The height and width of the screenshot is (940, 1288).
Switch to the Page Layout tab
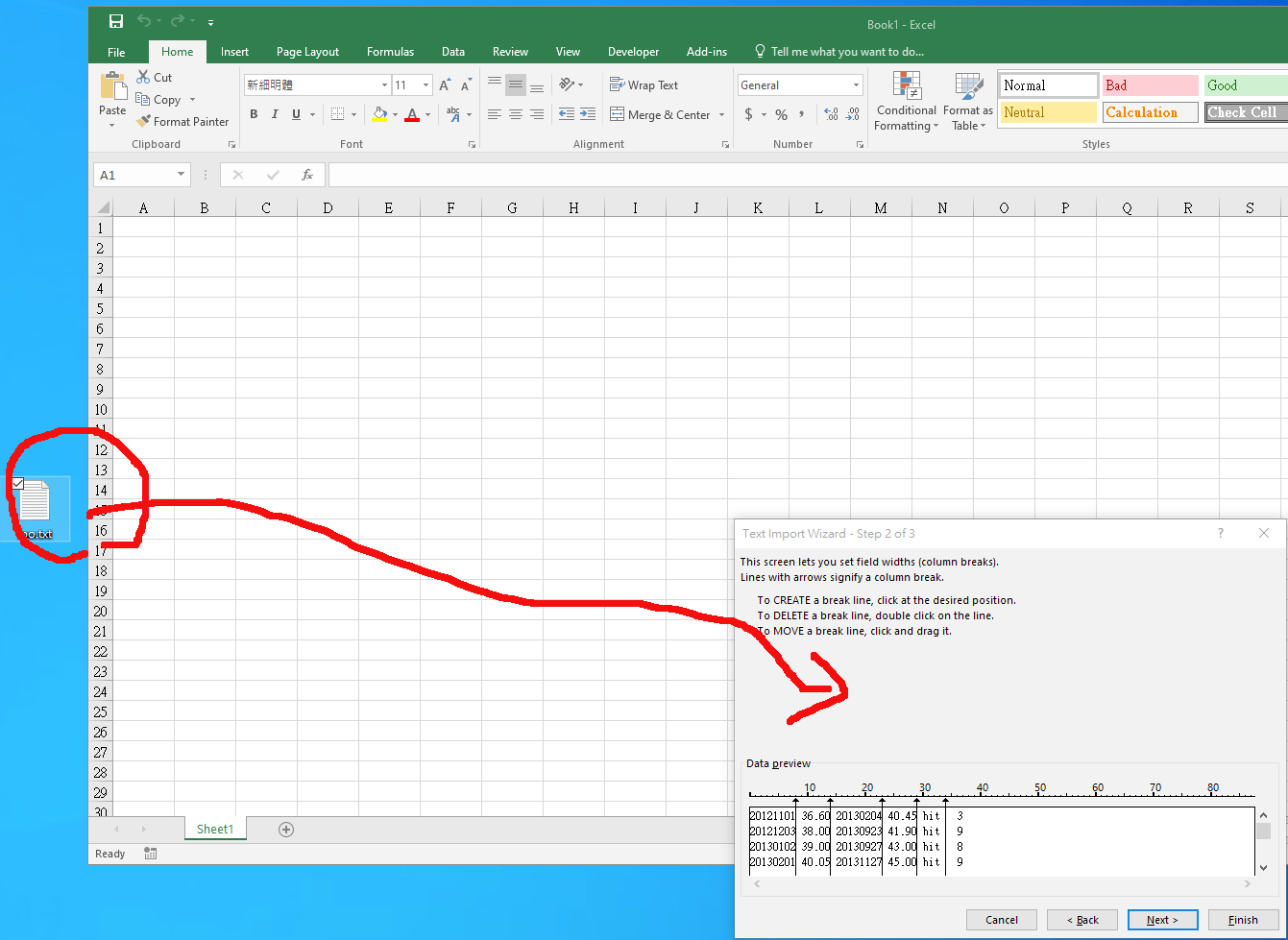click(307, 52)
